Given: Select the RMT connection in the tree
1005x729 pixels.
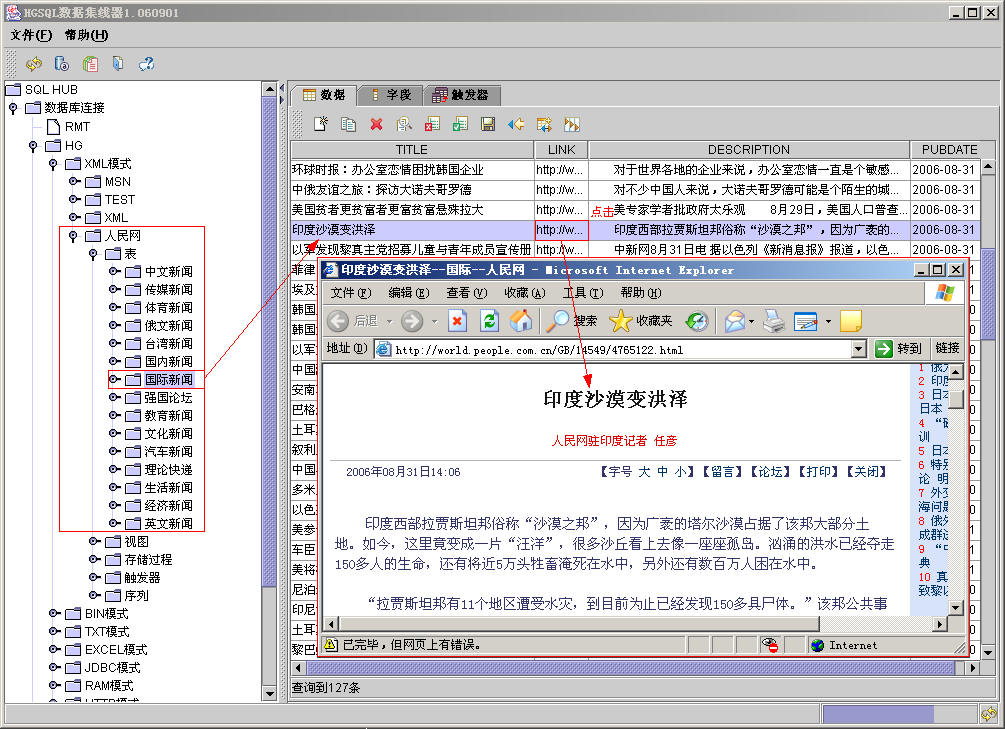Looking at the screenshot, I should pos(77,127).
